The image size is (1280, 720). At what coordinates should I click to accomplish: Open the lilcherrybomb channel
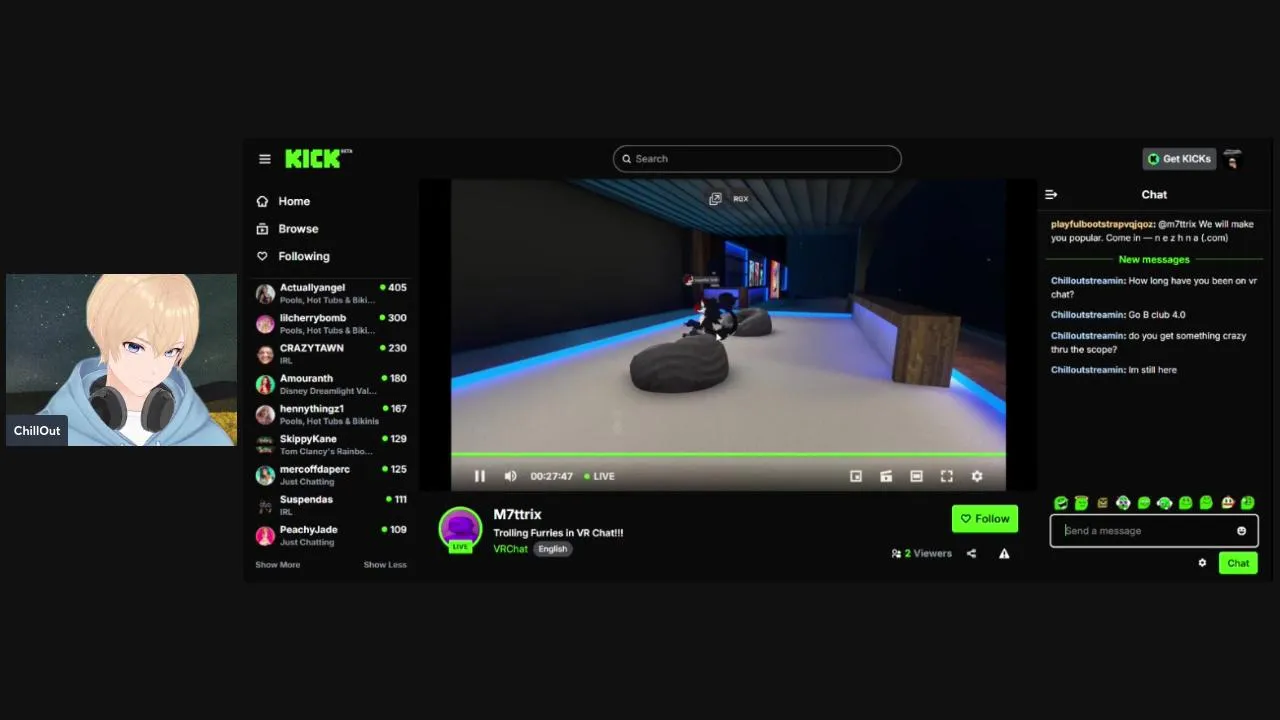coord(332,323)
